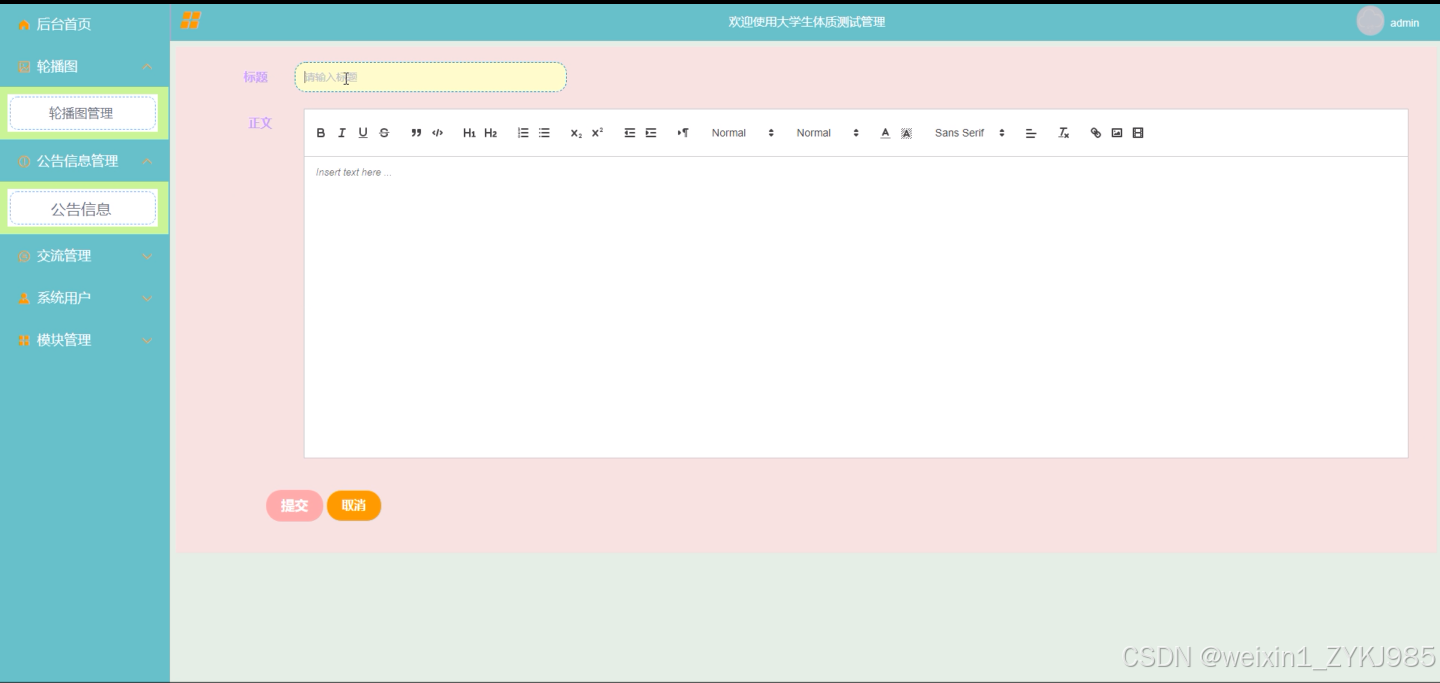Viewport: 1440px width, 683px height.
Task: Insert a blockquote
Action: [x=416, y=133]
